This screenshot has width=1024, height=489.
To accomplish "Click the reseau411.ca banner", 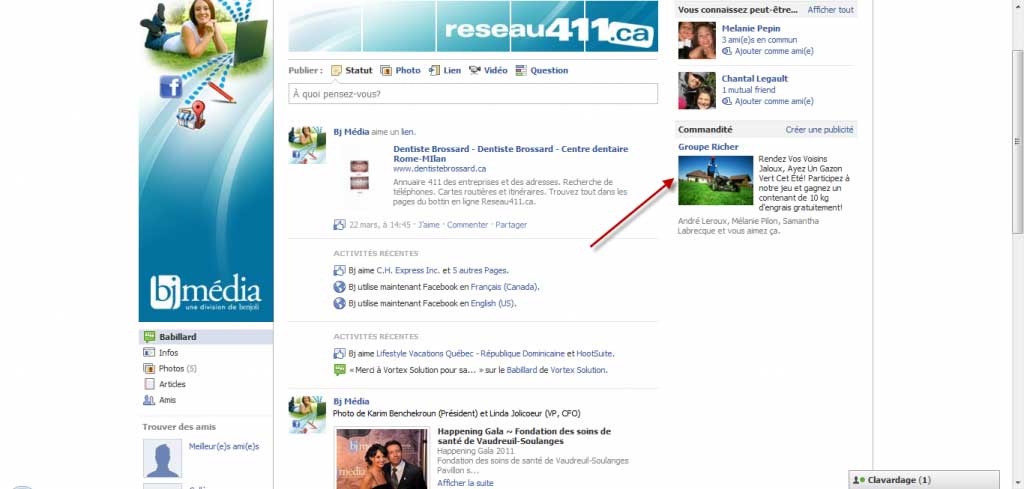I will tap(473, 26).
